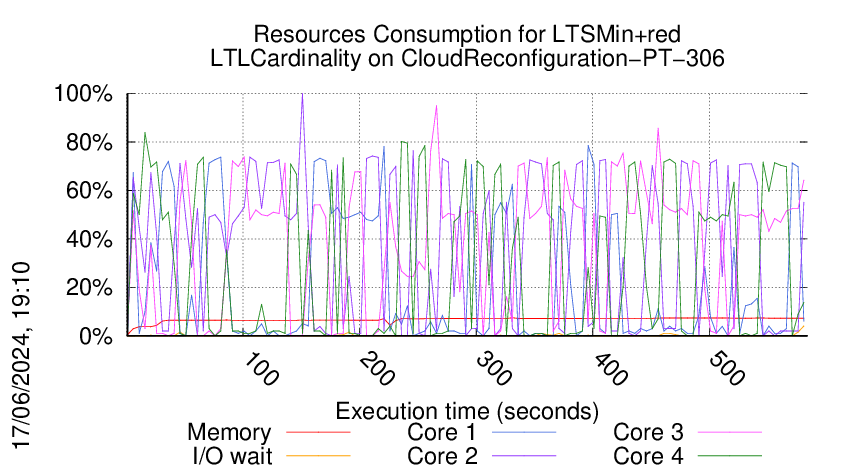The width and height of the screenshot is (850, 475).
Task: Click the 80% y-axis label
Action: pos(89,143)
